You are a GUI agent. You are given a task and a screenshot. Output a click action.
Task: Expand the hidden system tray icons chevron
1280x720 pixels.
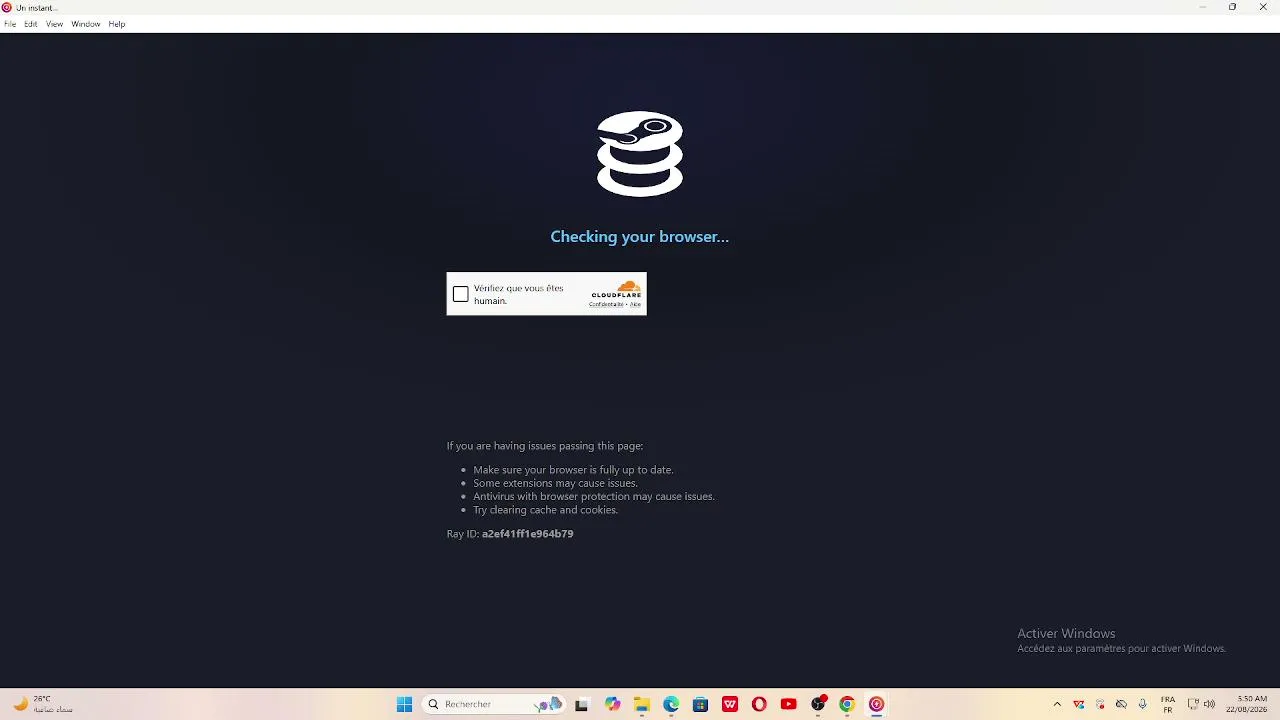[x=1057, y=704]
